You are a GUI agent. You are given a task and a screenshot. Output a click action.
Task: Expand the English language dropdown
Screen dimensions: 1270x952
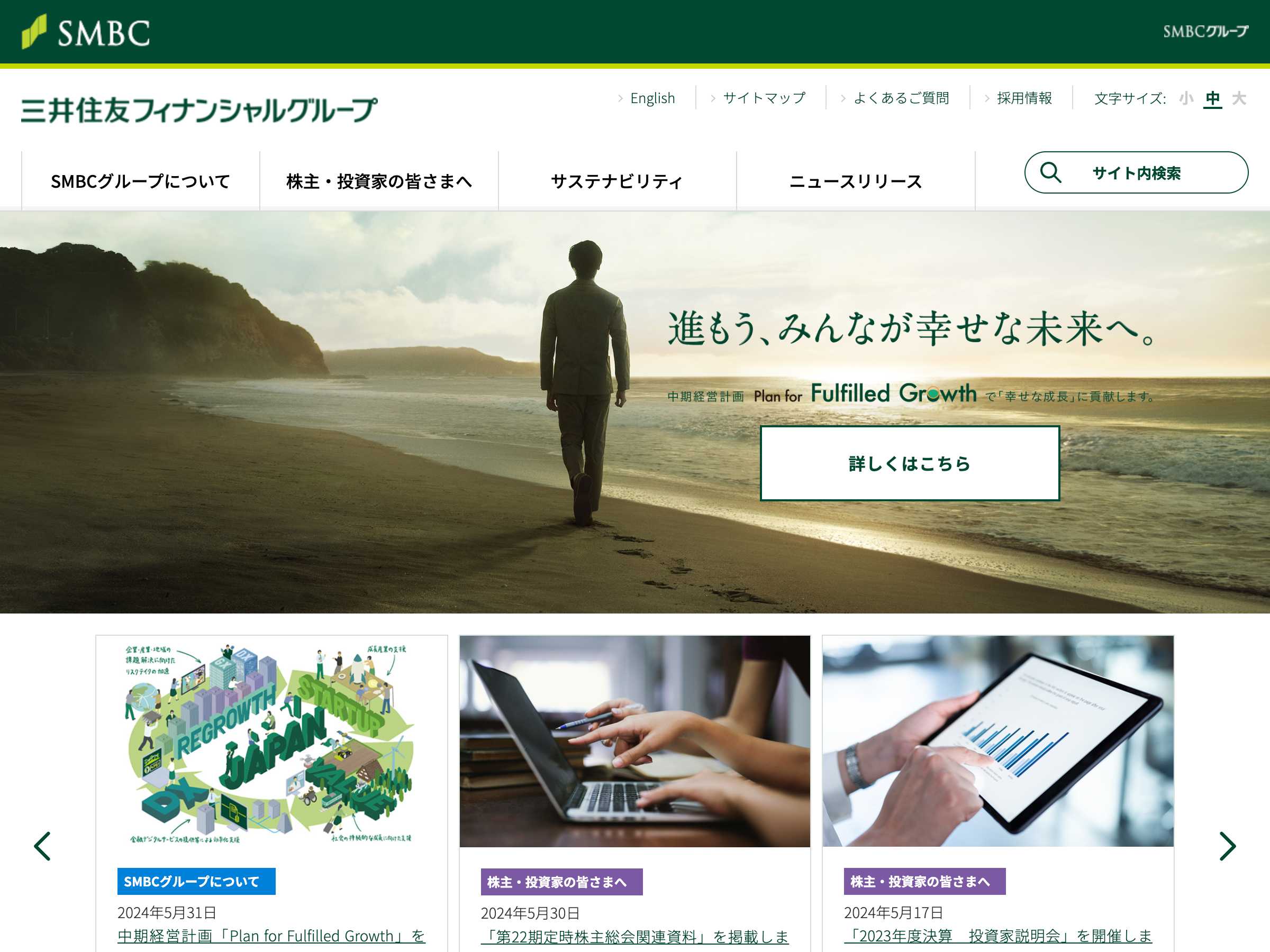[x=651, y=97]
